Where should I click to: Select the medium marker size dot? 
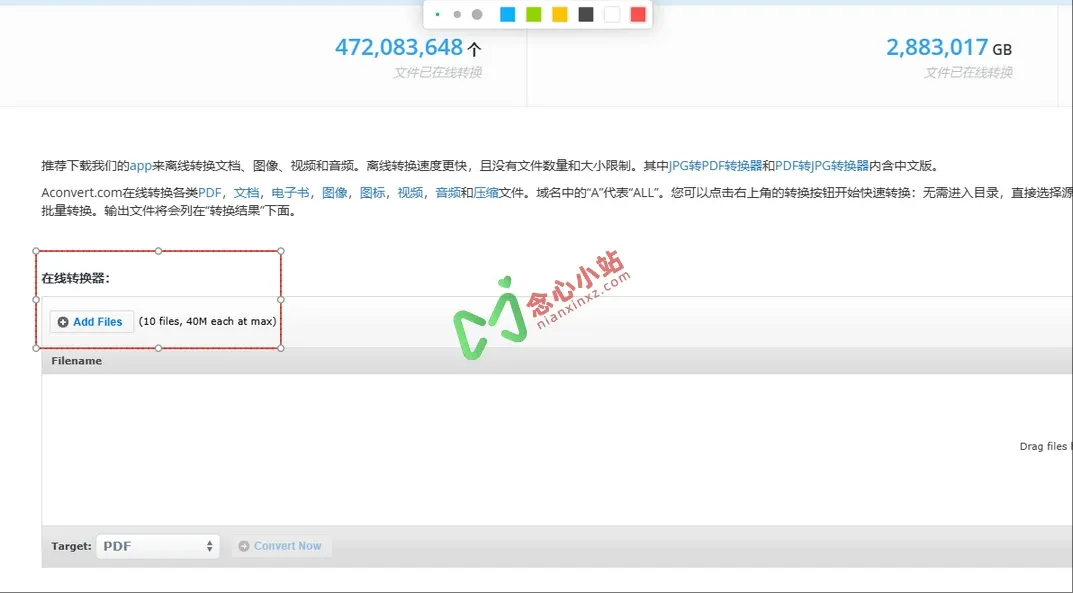pos(457,14)
